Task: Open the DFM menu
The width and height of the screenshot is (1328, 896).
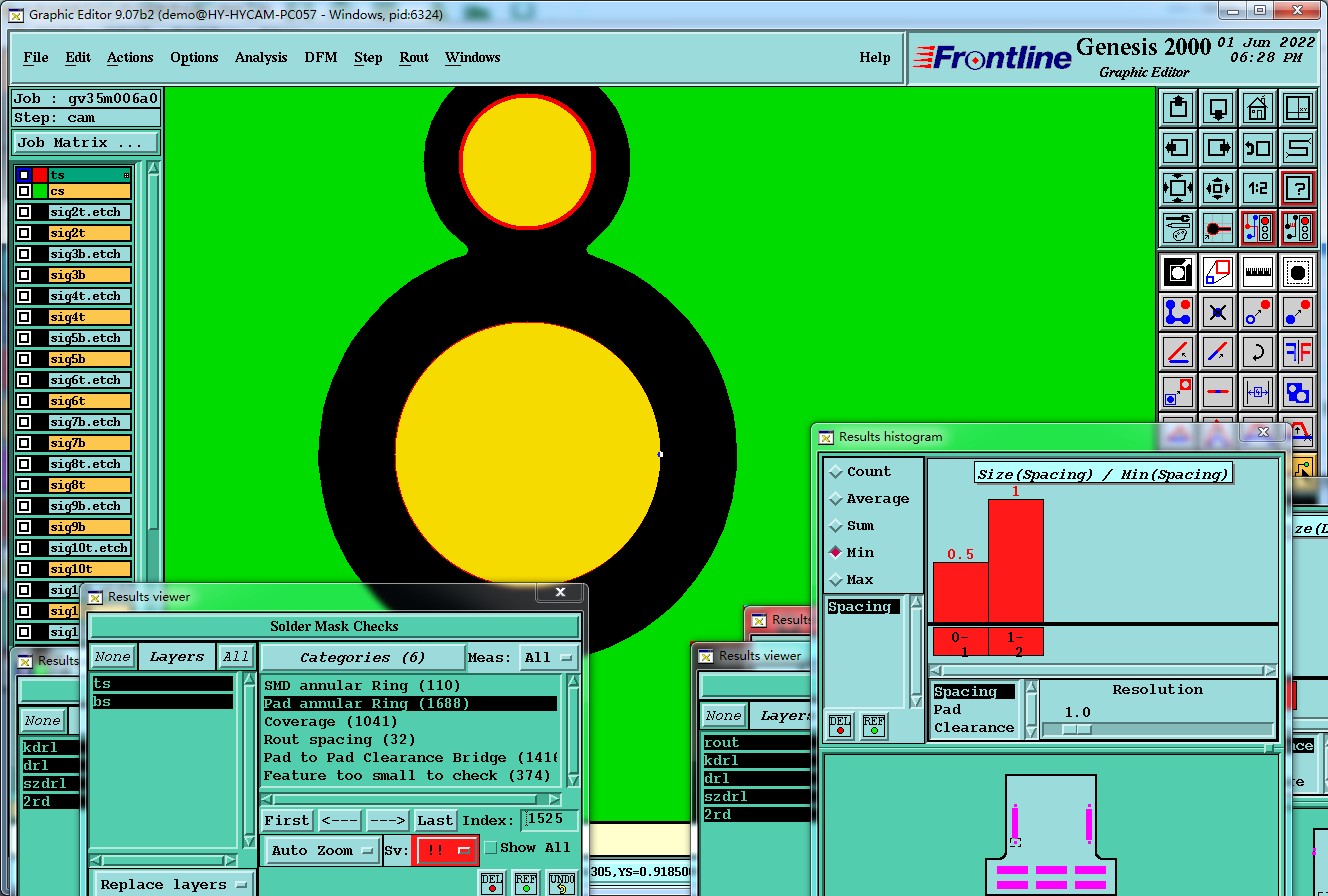Action: (x=321, y=58)
